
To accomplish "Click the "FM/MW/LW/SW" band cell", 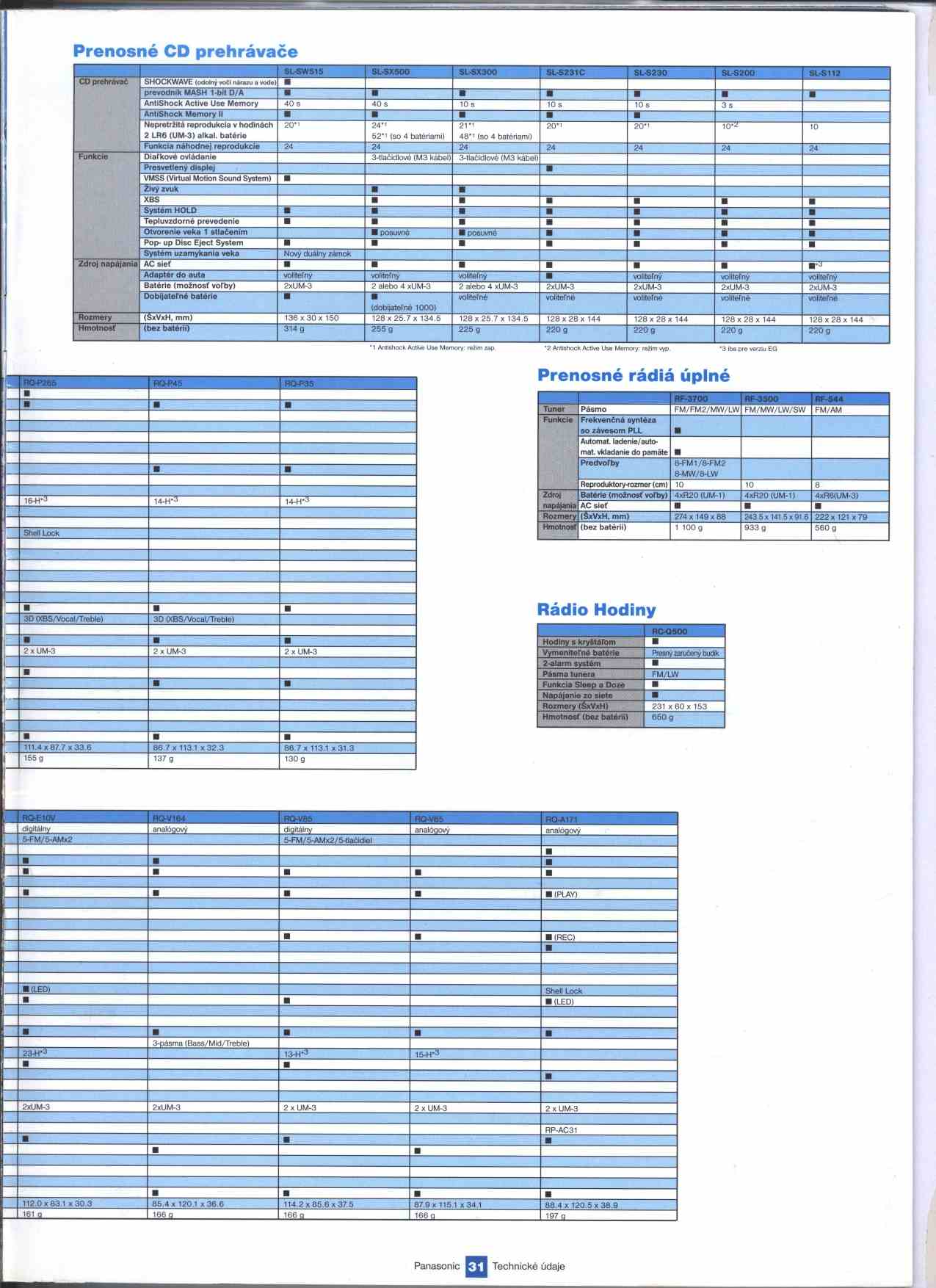I will coord(774,410).
